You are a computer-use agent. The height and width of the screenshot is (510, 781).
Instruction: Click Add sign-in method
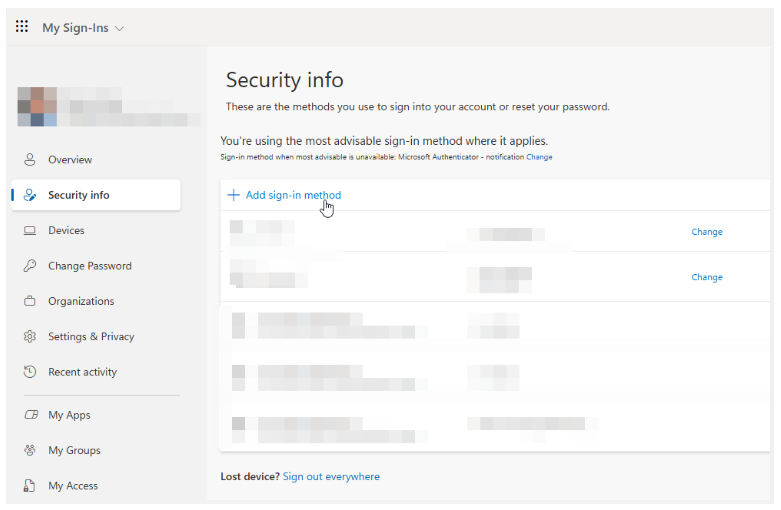(x=292, y=195)
